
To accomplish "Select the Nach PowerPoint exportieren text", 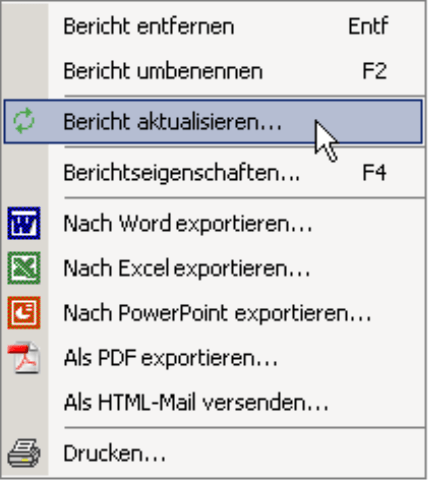I will pos(217,313).
